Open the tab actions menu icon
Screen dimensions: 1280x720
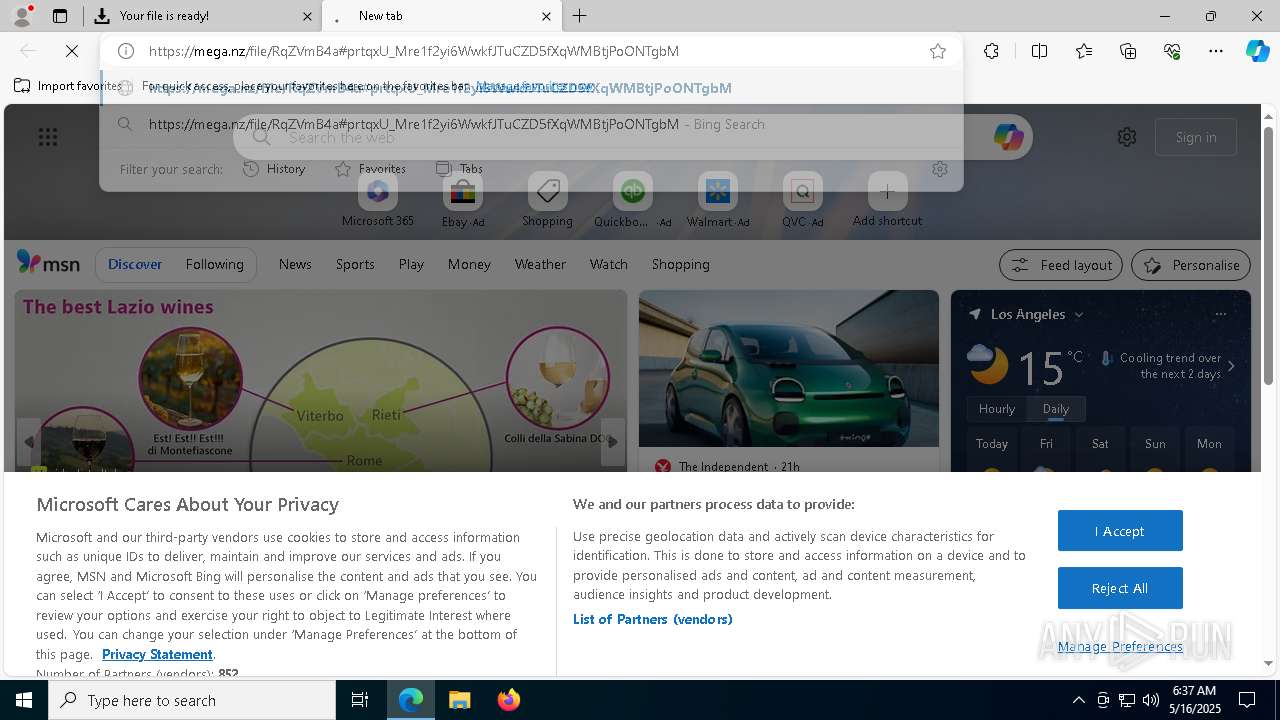tap(60, 16)
